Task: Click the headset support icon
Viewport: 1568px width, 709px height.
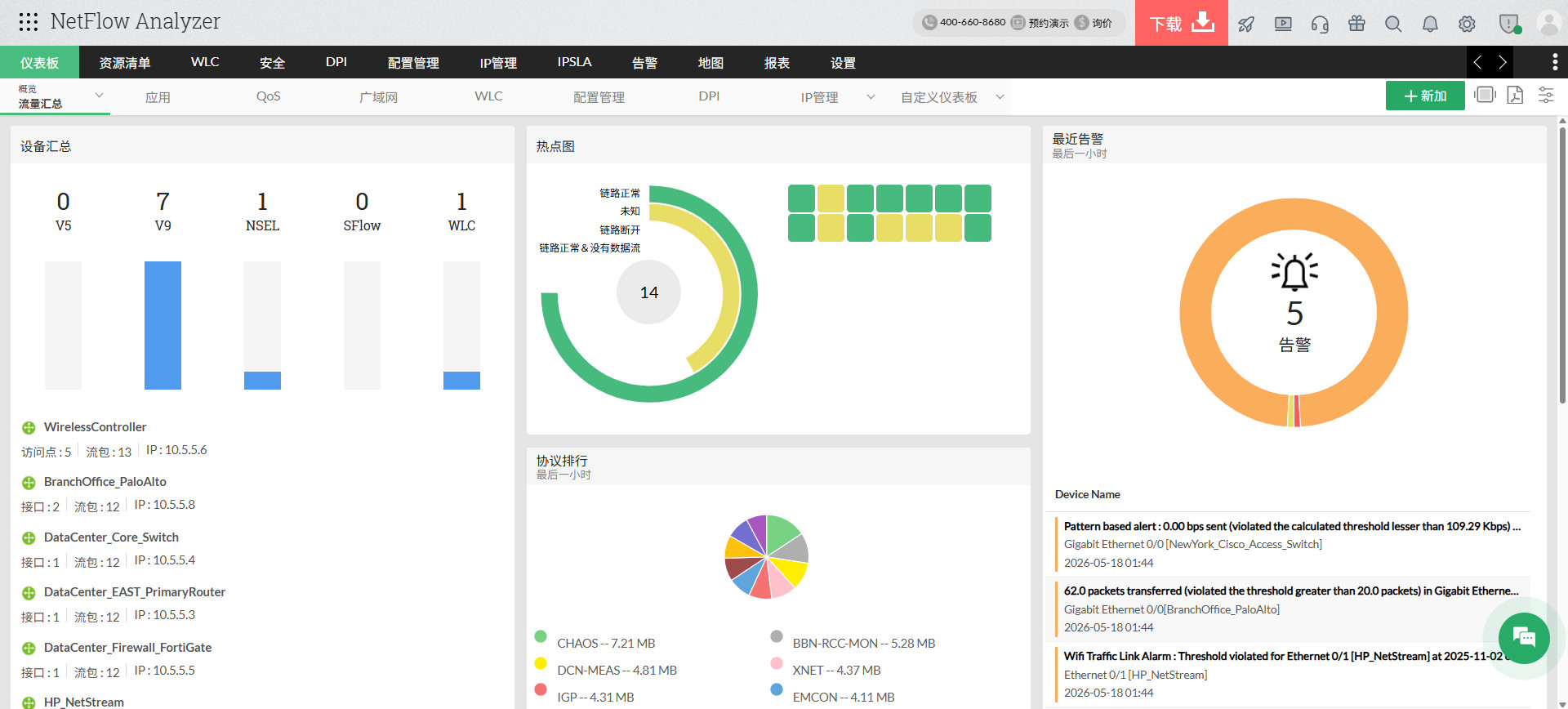Action: tap(1320, 24)
